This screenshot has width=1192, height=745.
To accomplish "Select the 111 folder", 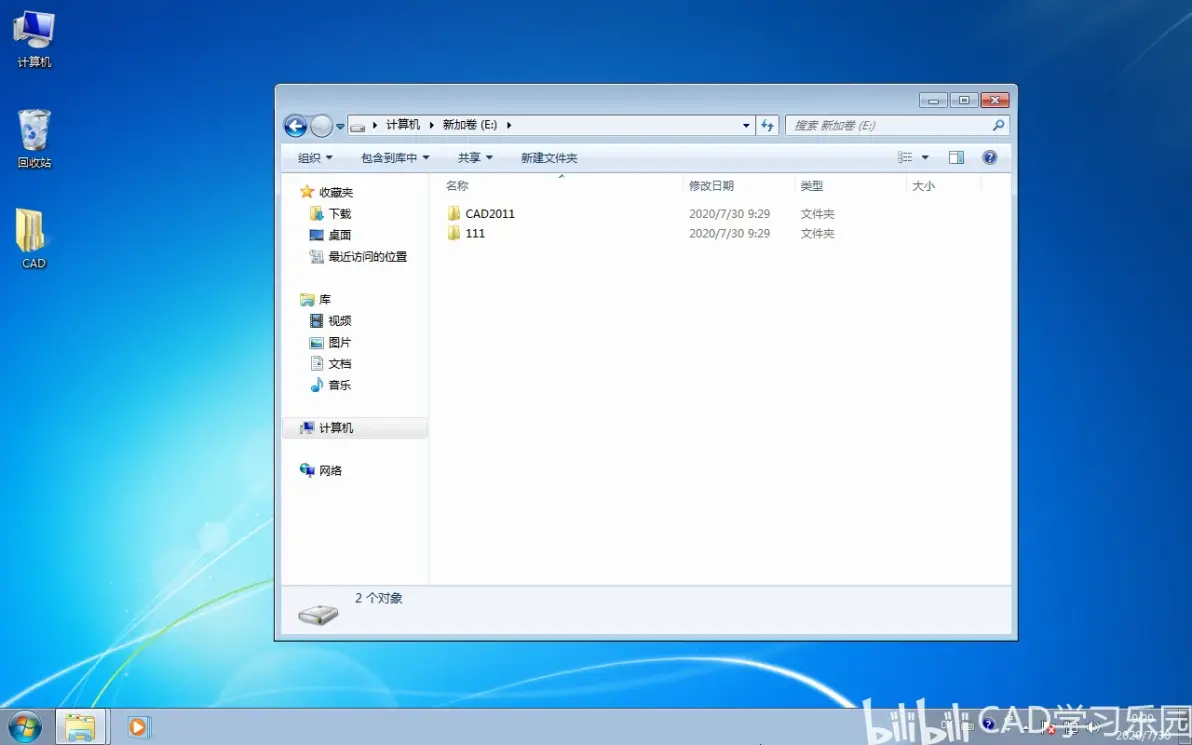I will pos(475,233).
